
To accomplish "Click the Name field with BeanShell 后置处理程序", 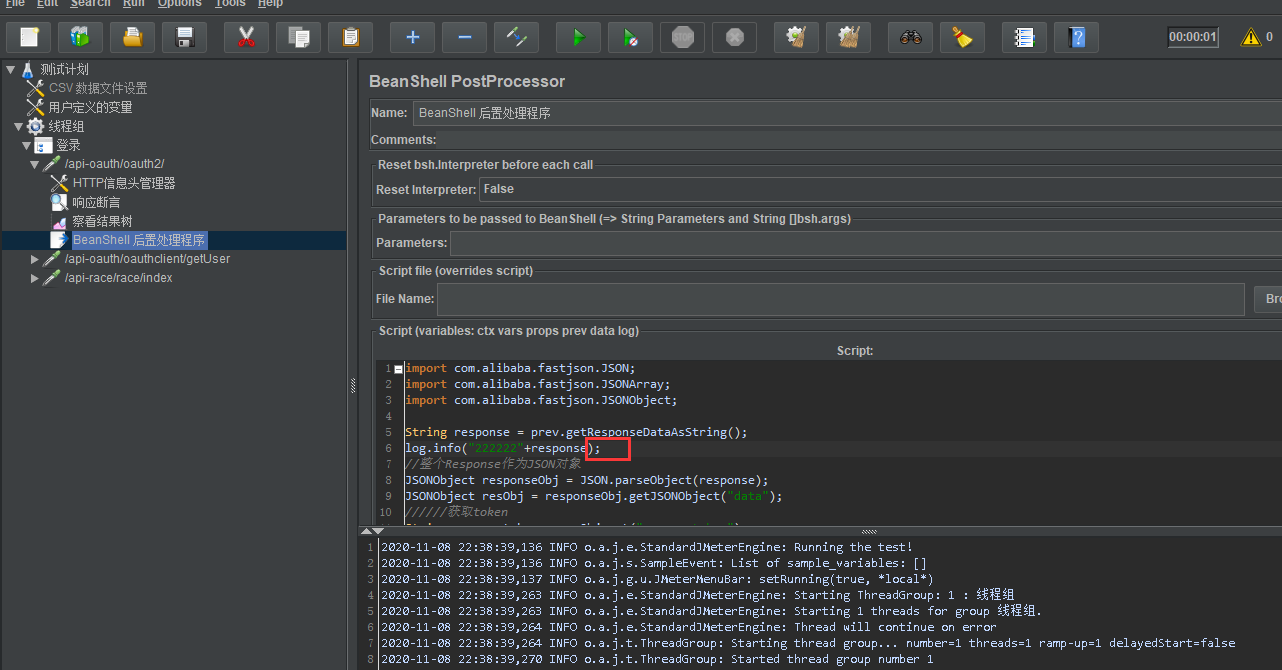I will pyautogui.click(x=847, y=113).
